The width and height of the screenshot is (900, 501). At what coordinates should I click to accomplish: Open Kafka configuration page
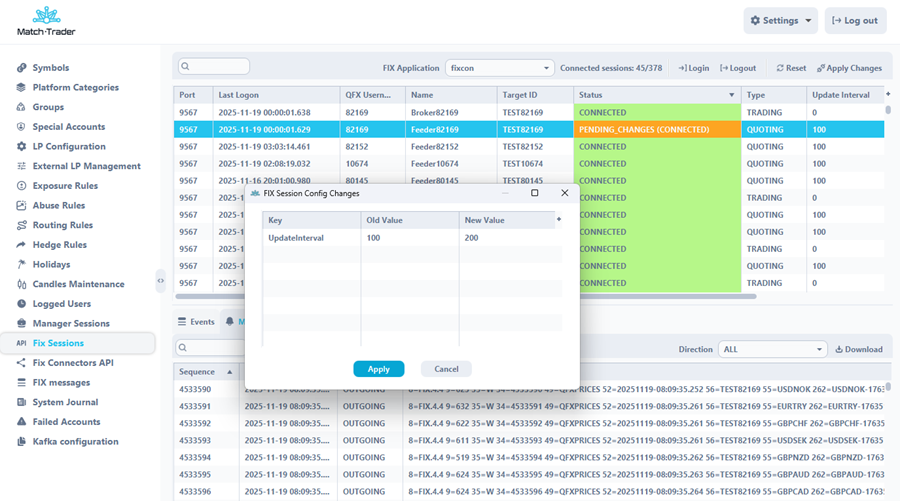coord(75,441)
